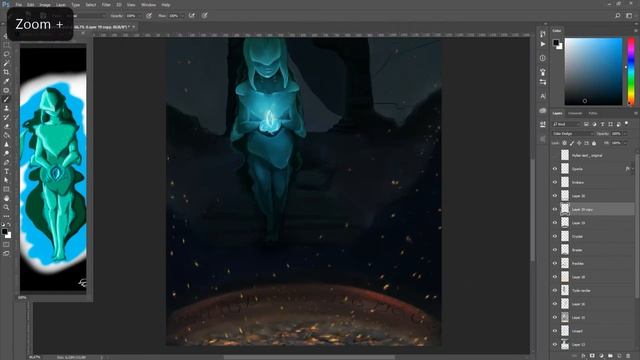The image size is (640, 360).
Task: Open the brush Opacity dropdown in options bar
Action: point(139,16)
